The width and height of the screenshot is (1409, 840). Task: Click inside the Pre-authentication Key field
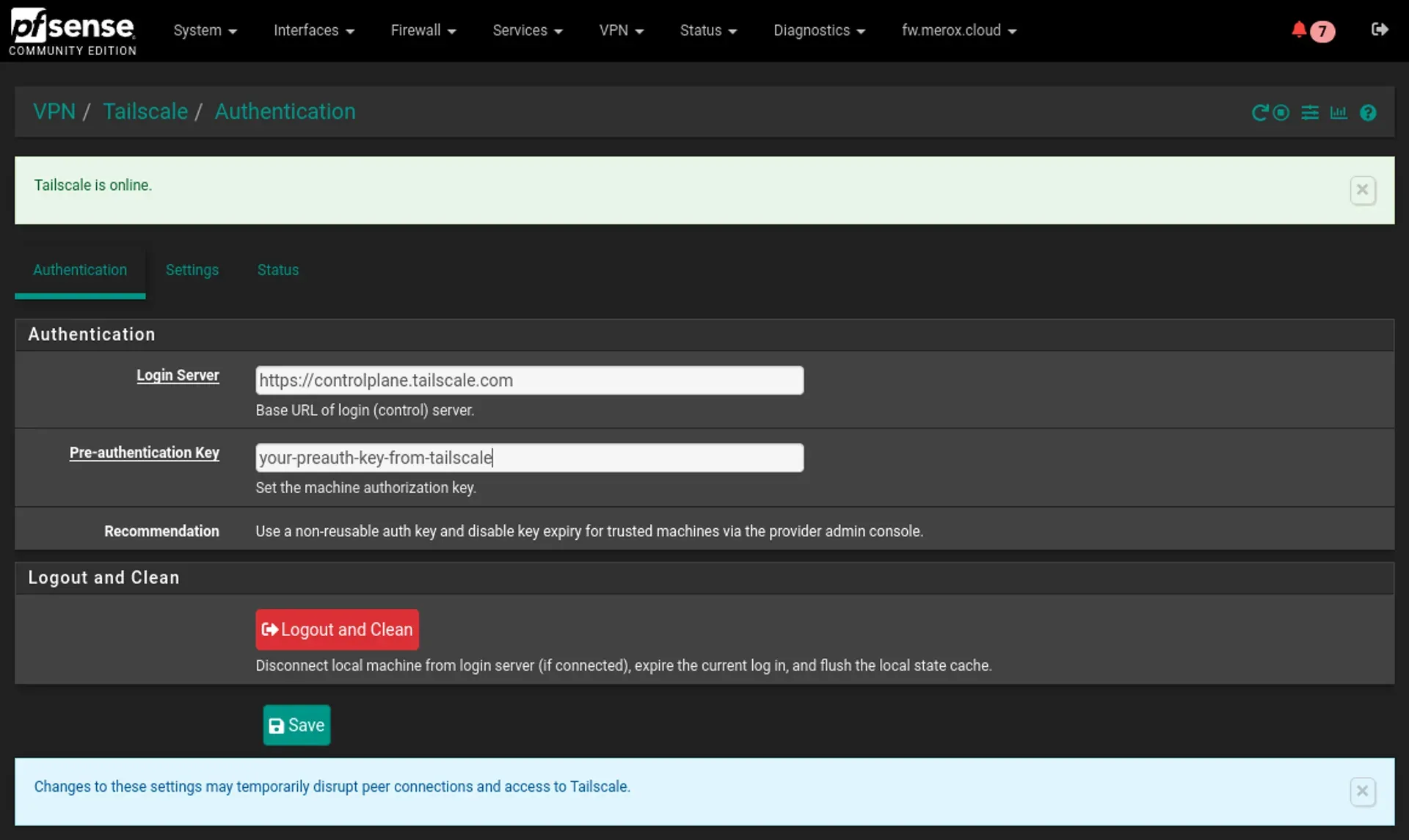click(x=528, y=457)
